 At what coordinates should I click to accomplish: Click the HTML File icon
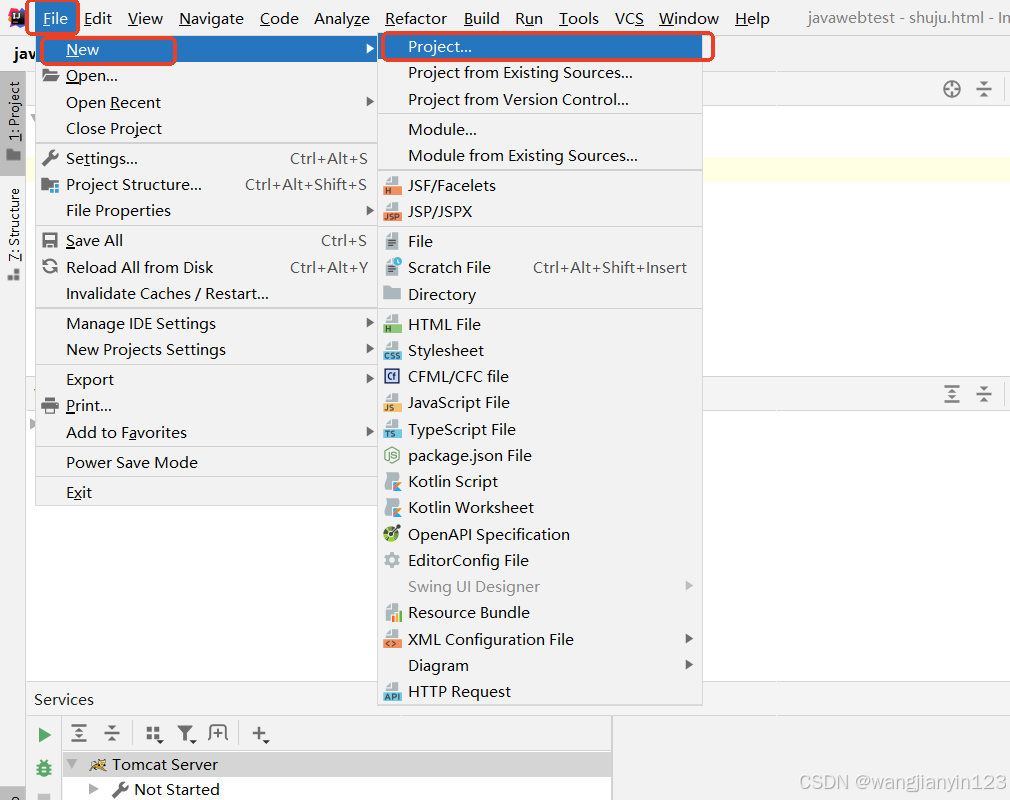392,324
